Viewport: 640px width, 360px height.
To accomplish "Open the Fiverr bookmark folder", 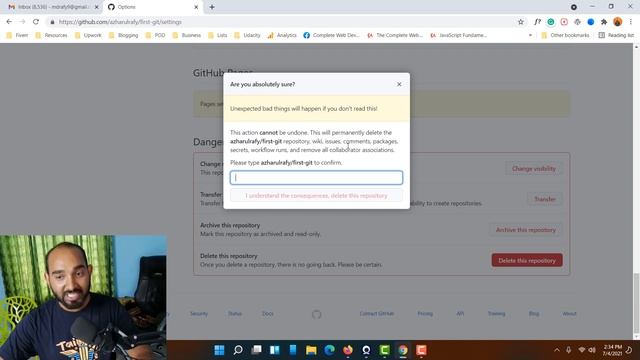I will [x=17, y=36].
